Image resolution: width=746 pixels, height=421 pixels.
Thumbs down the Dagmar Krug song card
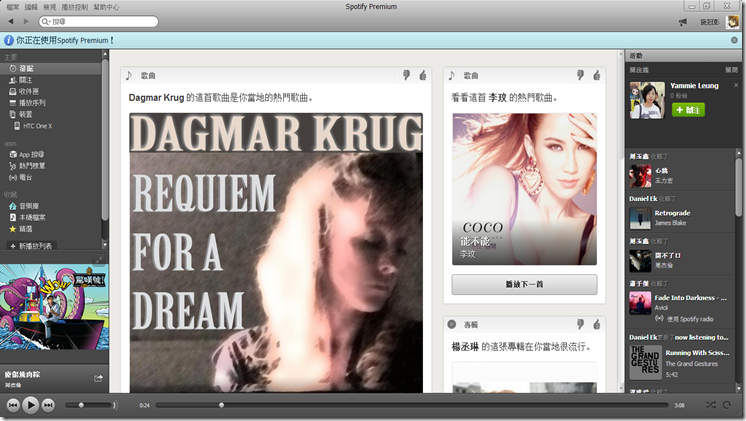406,75
